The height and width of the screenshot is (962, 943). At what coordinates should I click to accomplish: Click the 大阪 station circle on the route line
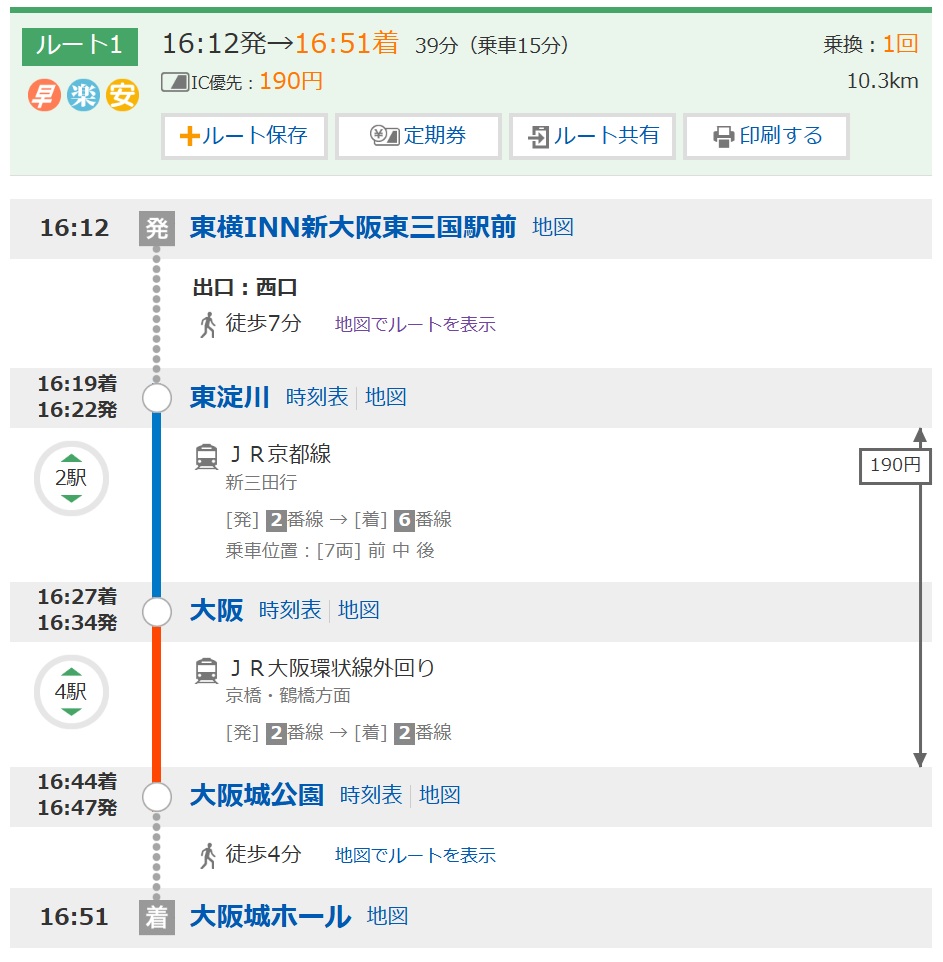click(157, 612)
